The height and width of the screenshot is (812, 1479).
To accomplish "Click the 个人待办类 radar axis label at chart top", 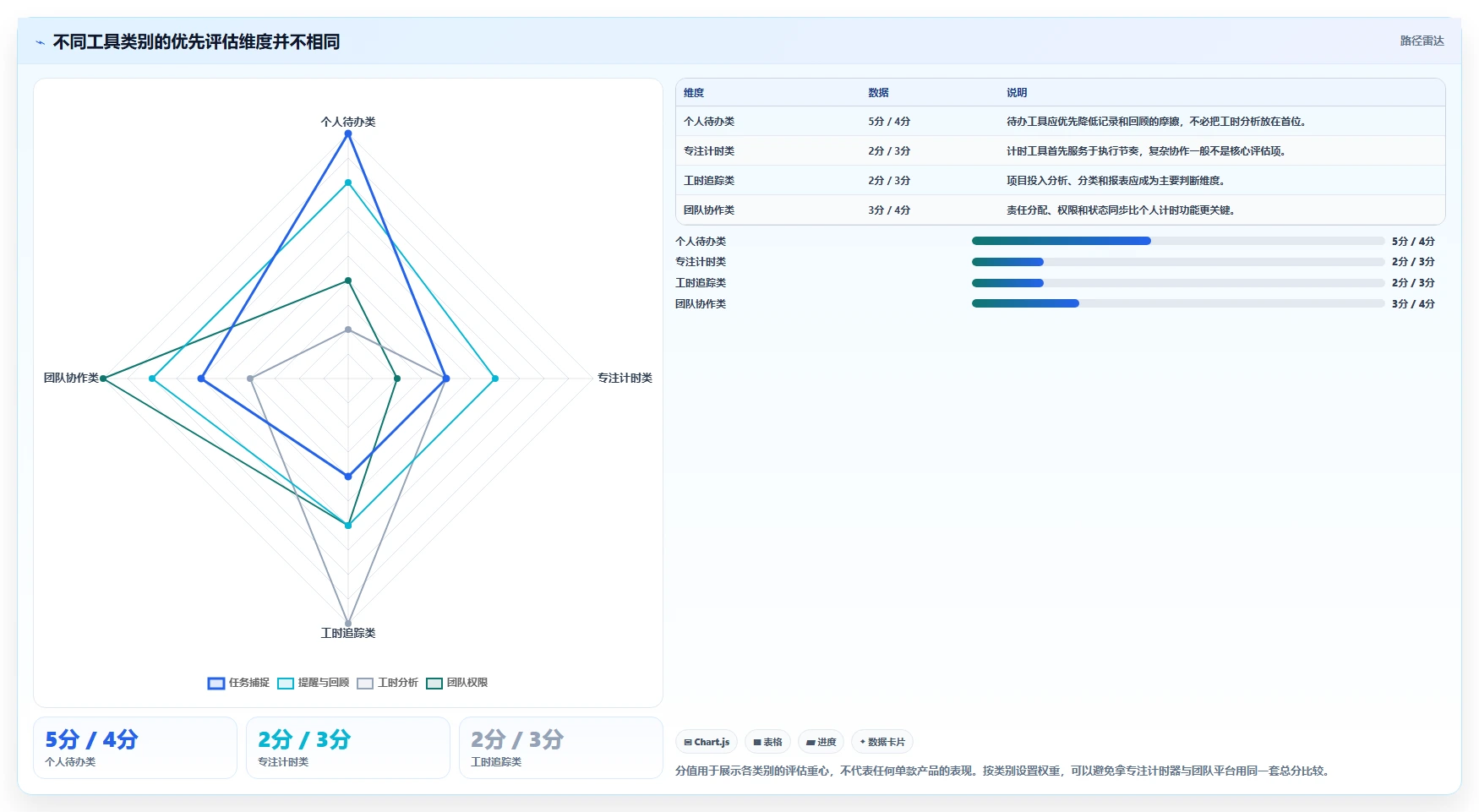I will click(348, 122).
